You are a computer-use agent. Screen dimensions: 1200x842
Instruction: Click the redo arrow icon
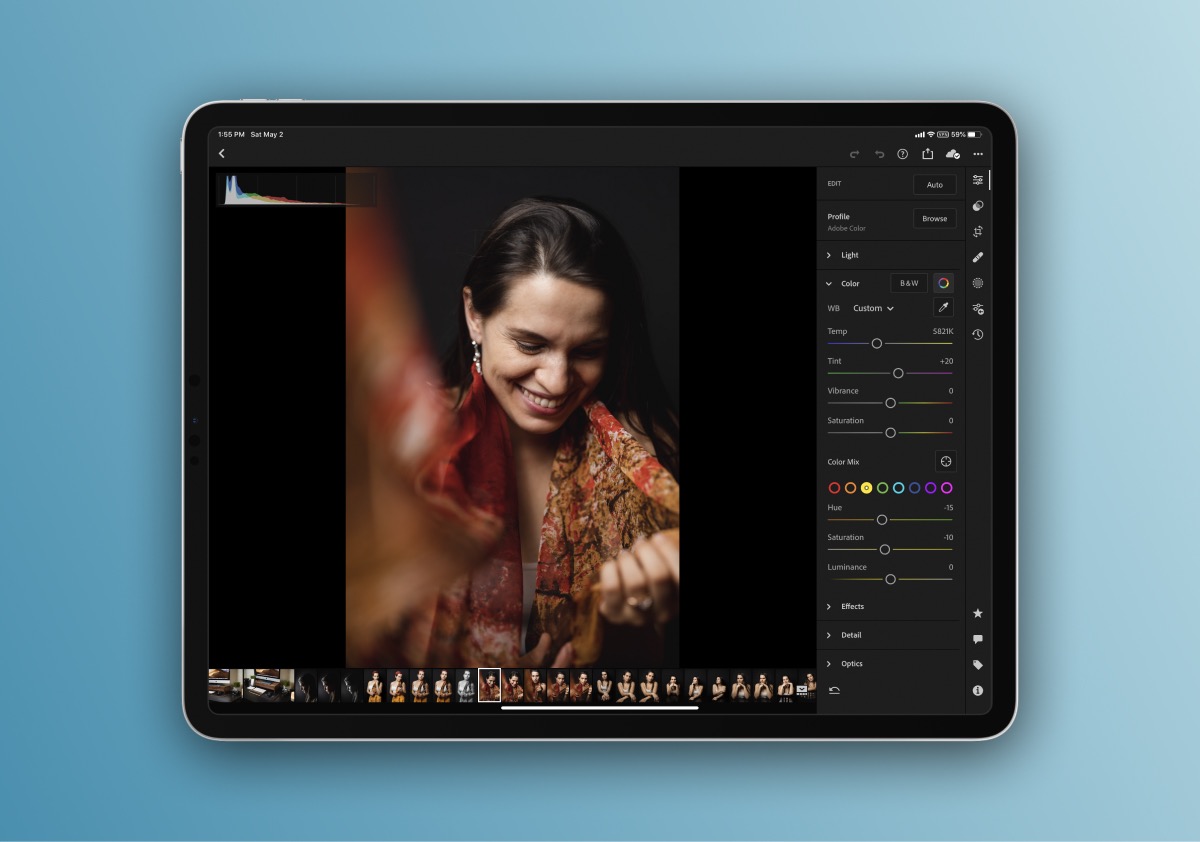click(x=854, y=154)
